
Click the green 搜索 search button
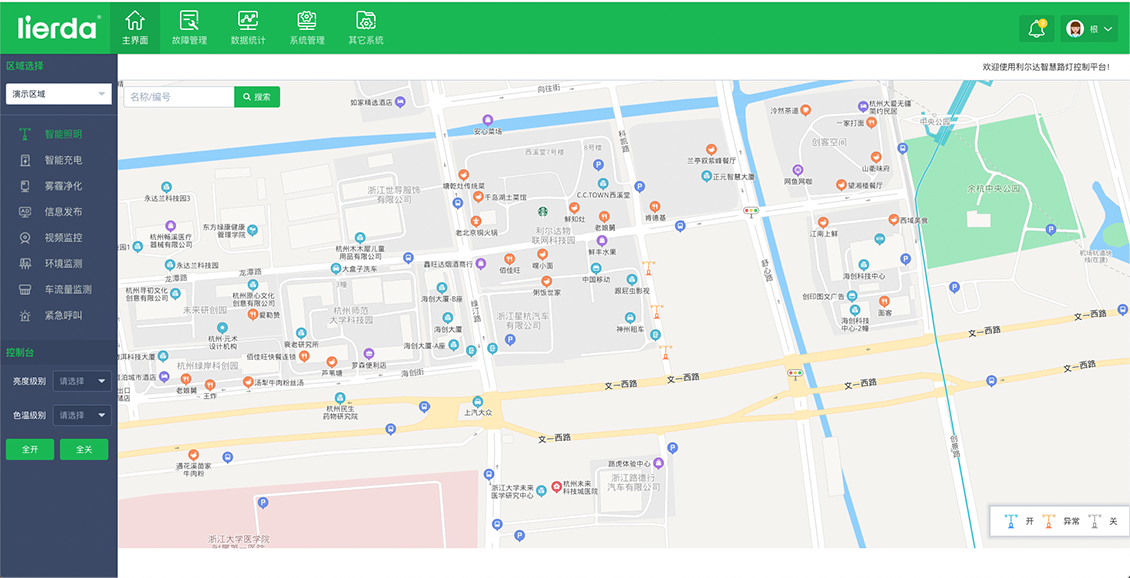click(x=257, y=97)
